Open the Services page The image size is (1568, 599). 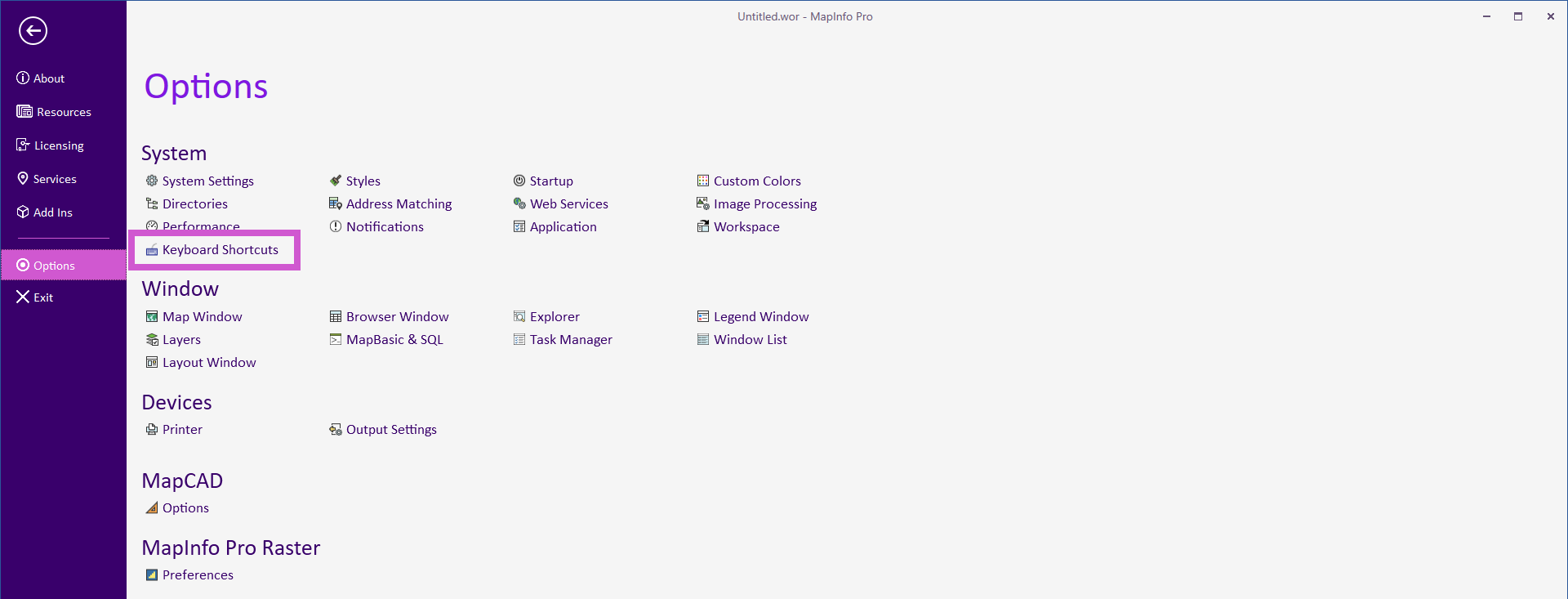click(x=55, y=179)
